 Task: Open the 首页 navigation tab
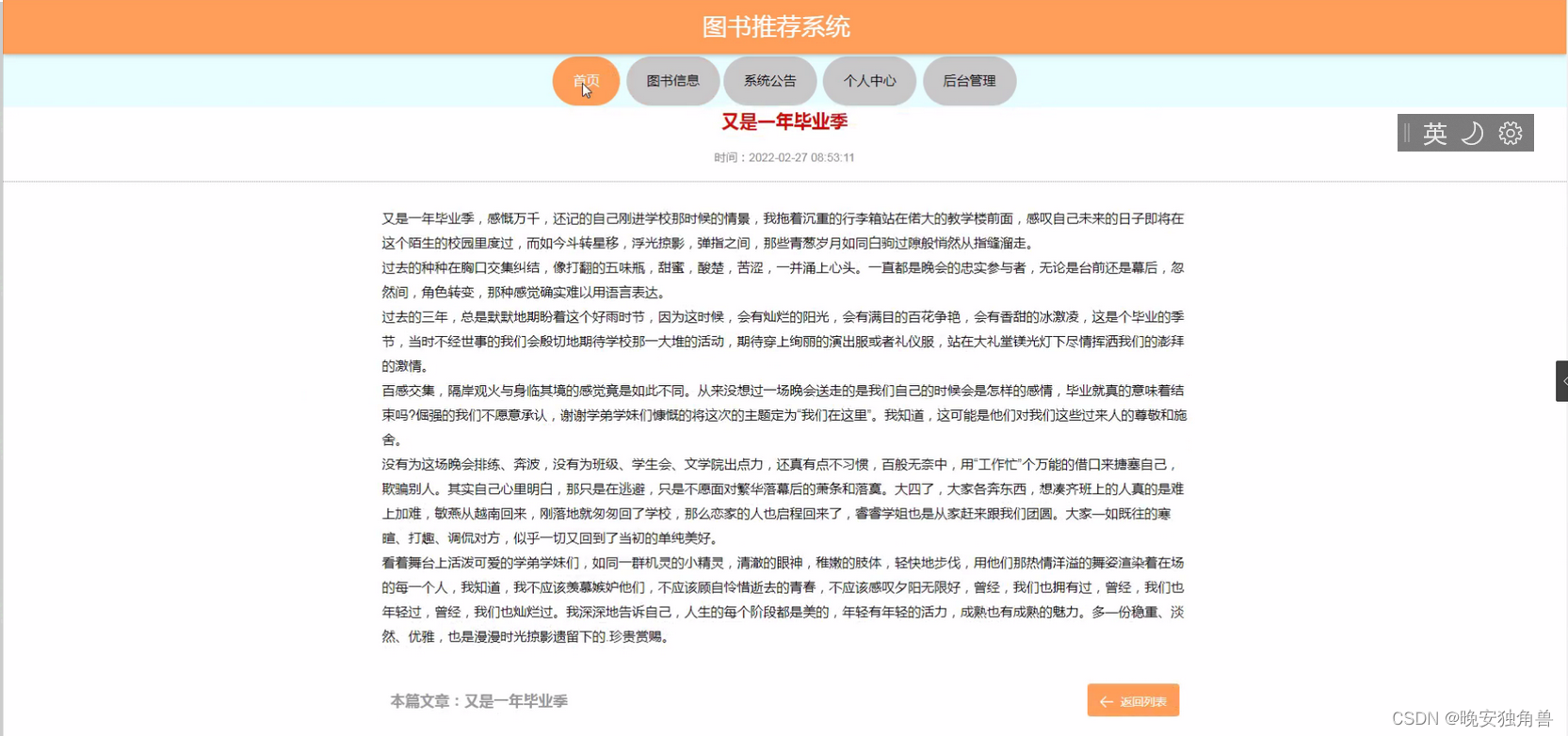586,81
